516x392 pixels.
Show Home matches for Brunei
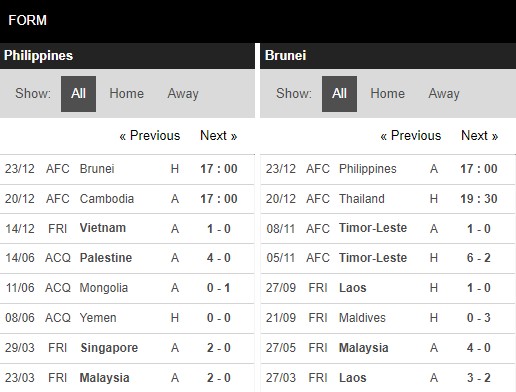388,93
